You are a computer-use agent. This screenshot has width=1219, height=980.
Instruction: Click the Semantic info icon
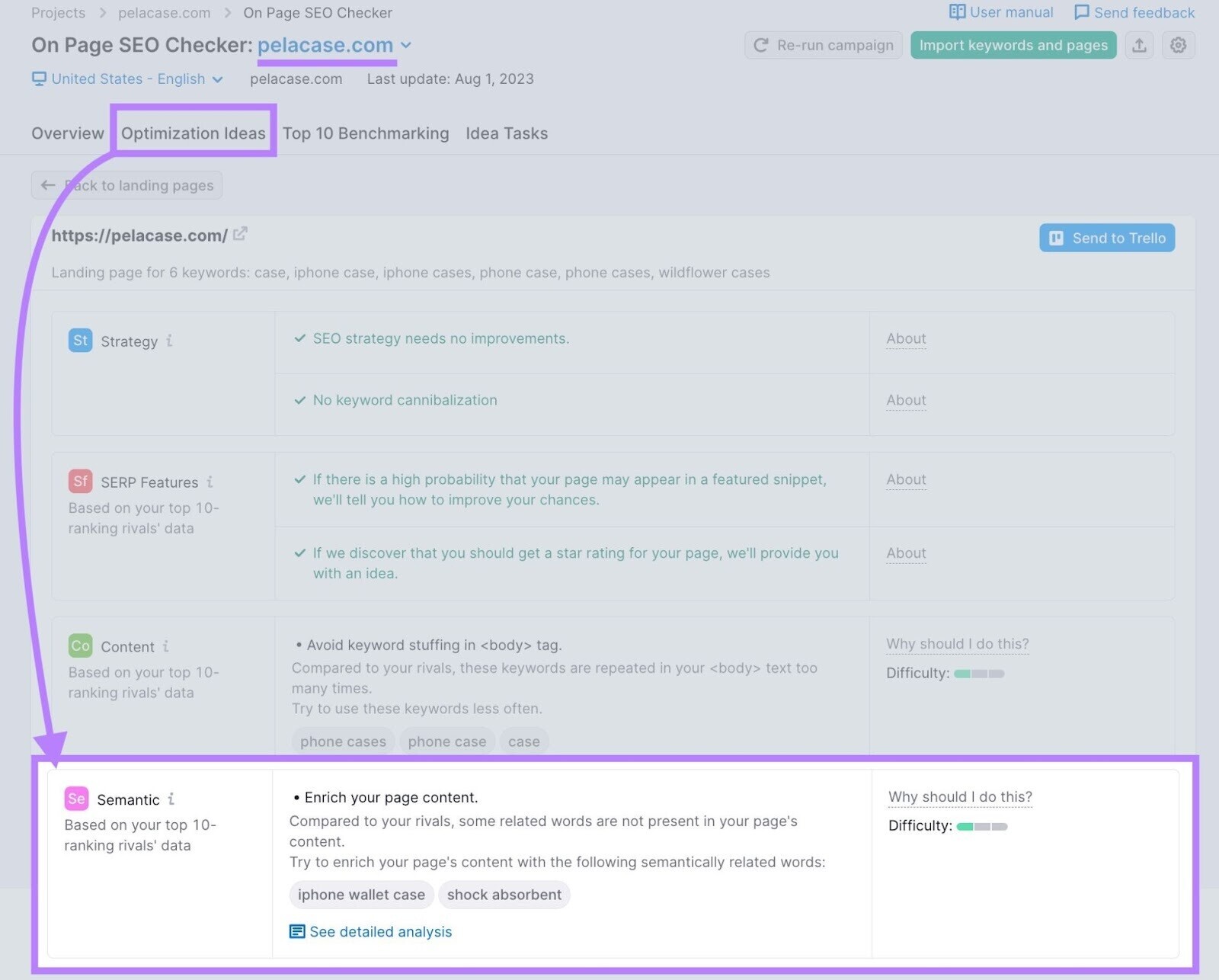tap(171, 799)
